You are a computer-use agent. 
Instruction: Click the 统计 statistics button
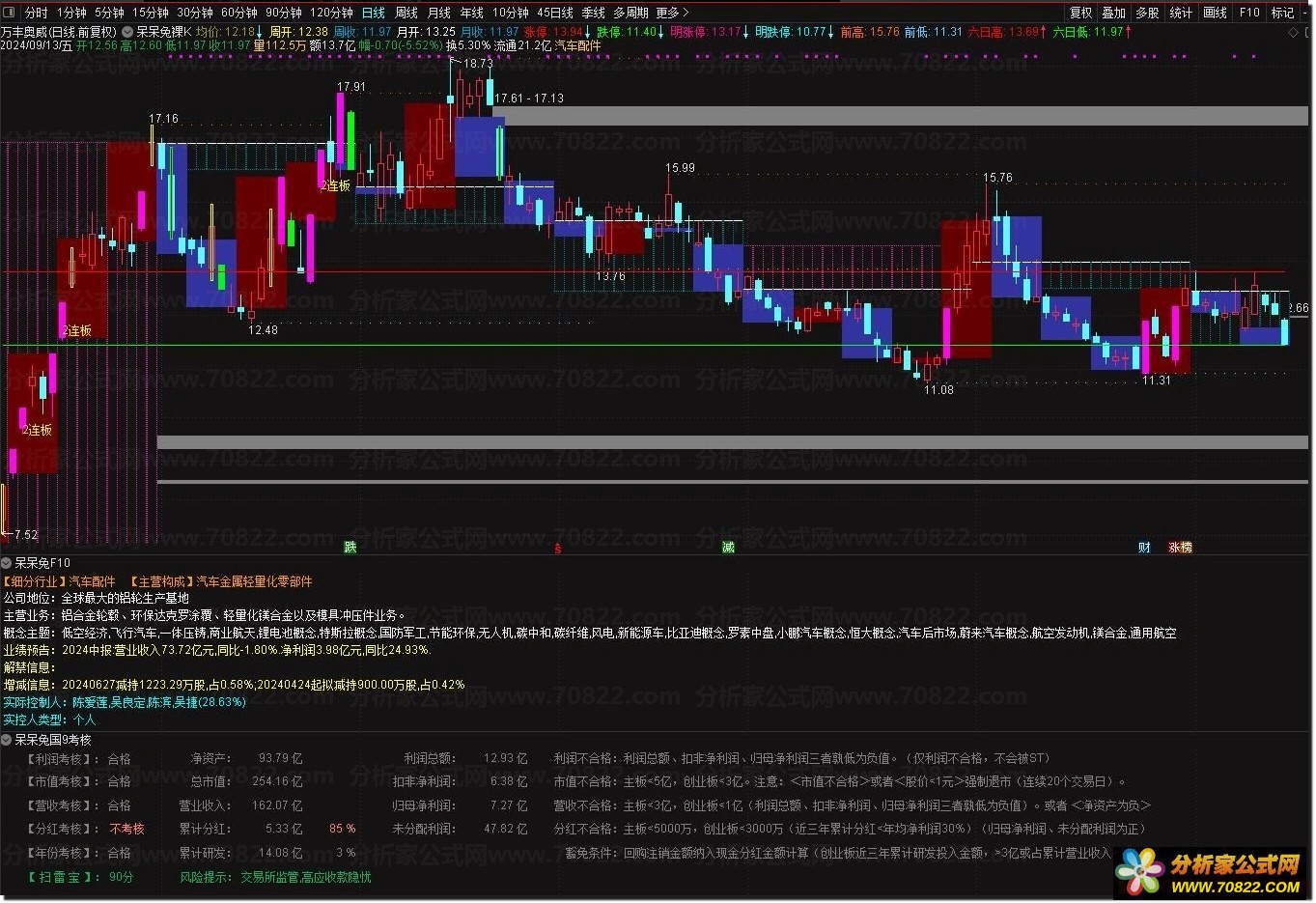click(x=1181, y=13)
